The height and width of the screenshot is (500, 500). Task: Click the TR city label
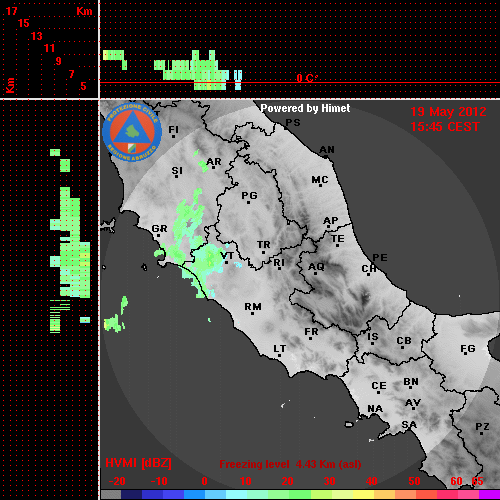264,245
